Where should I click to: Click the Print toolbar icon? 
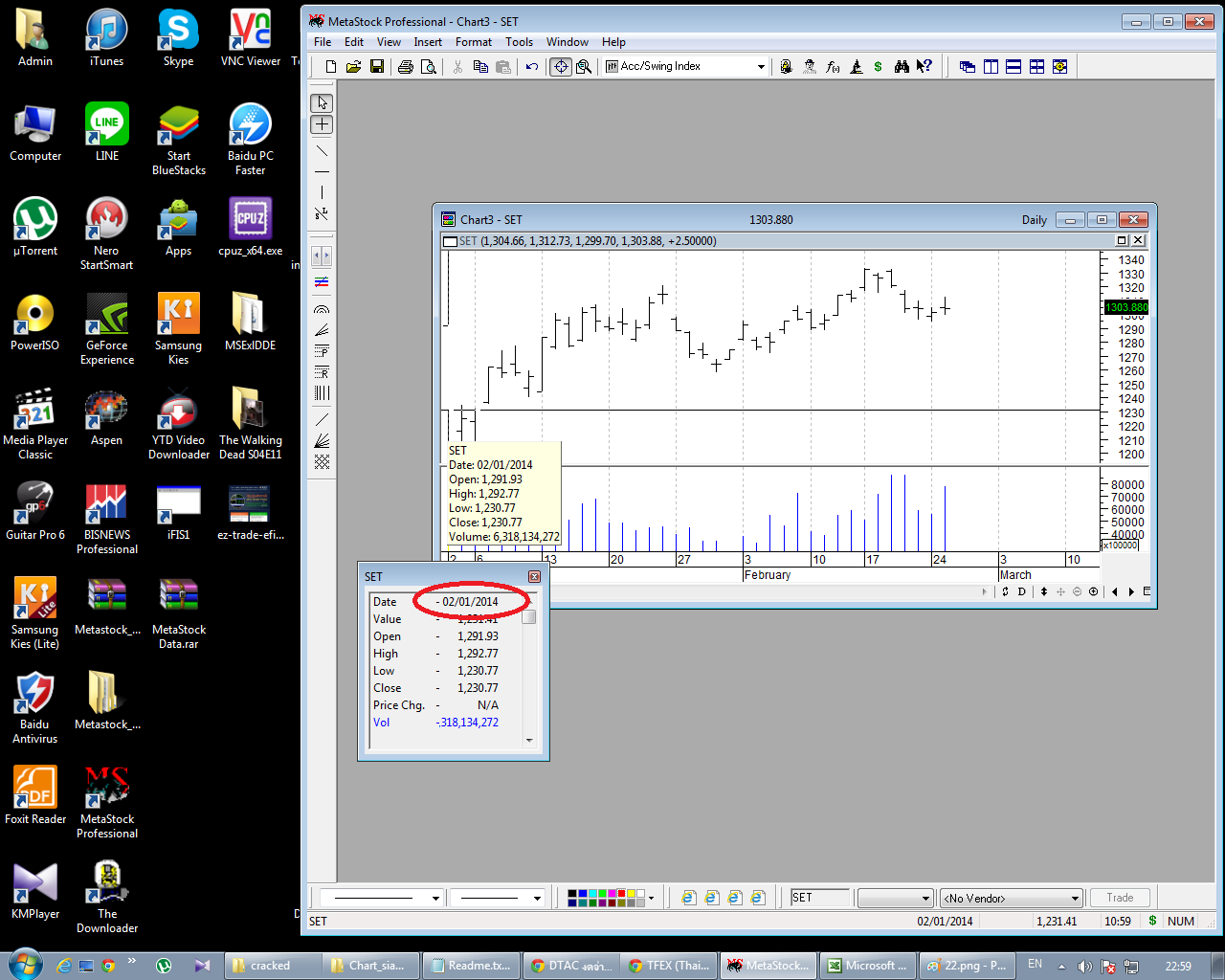(x=406, y=67)
